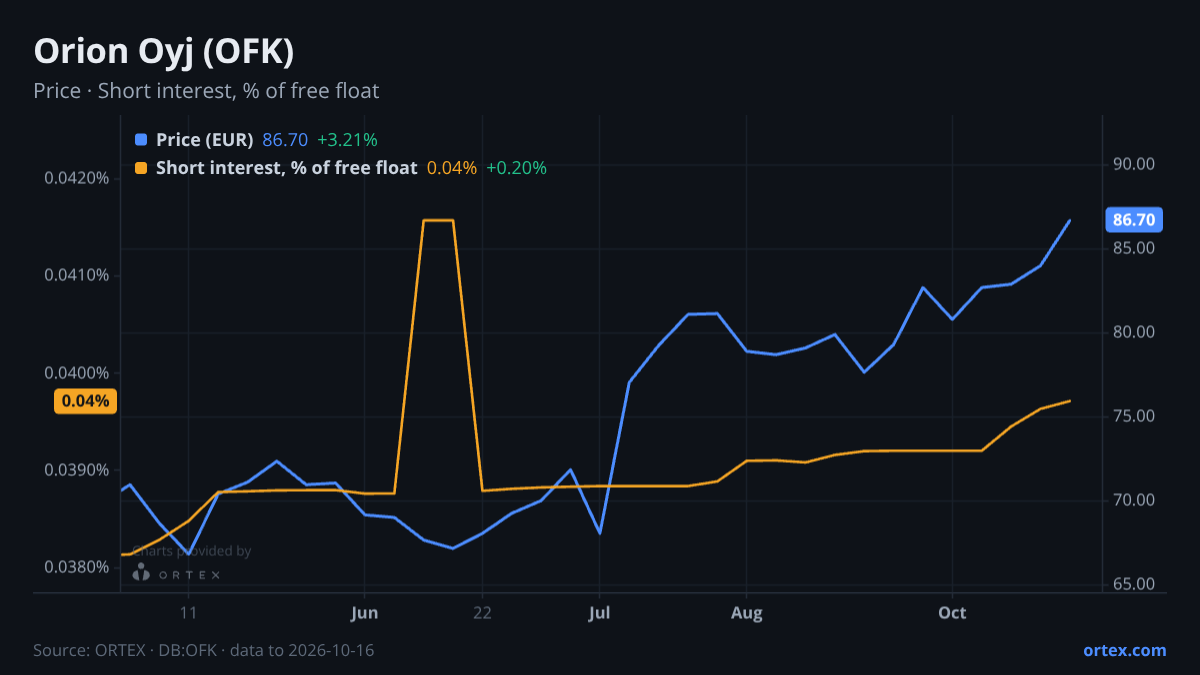Click the +0.20% short interest change
Screen dimensions: 1200x675
coord(516,168)
